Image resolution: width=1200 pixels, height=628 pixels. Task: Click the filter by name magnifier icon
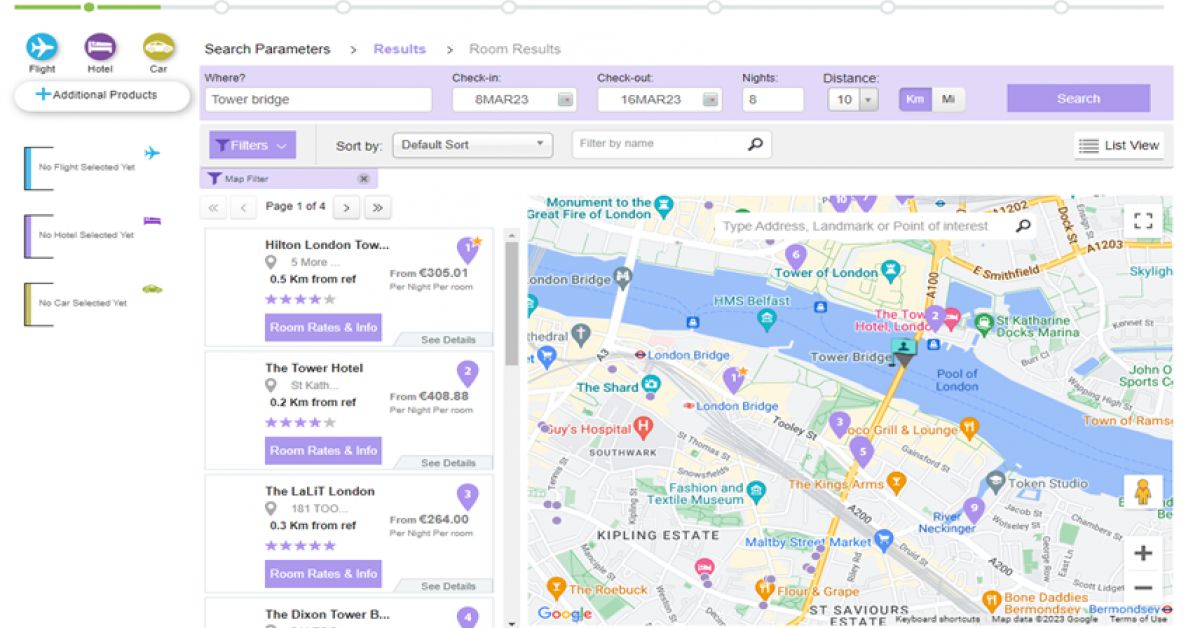pyautogui.click(x=755, y=144)
